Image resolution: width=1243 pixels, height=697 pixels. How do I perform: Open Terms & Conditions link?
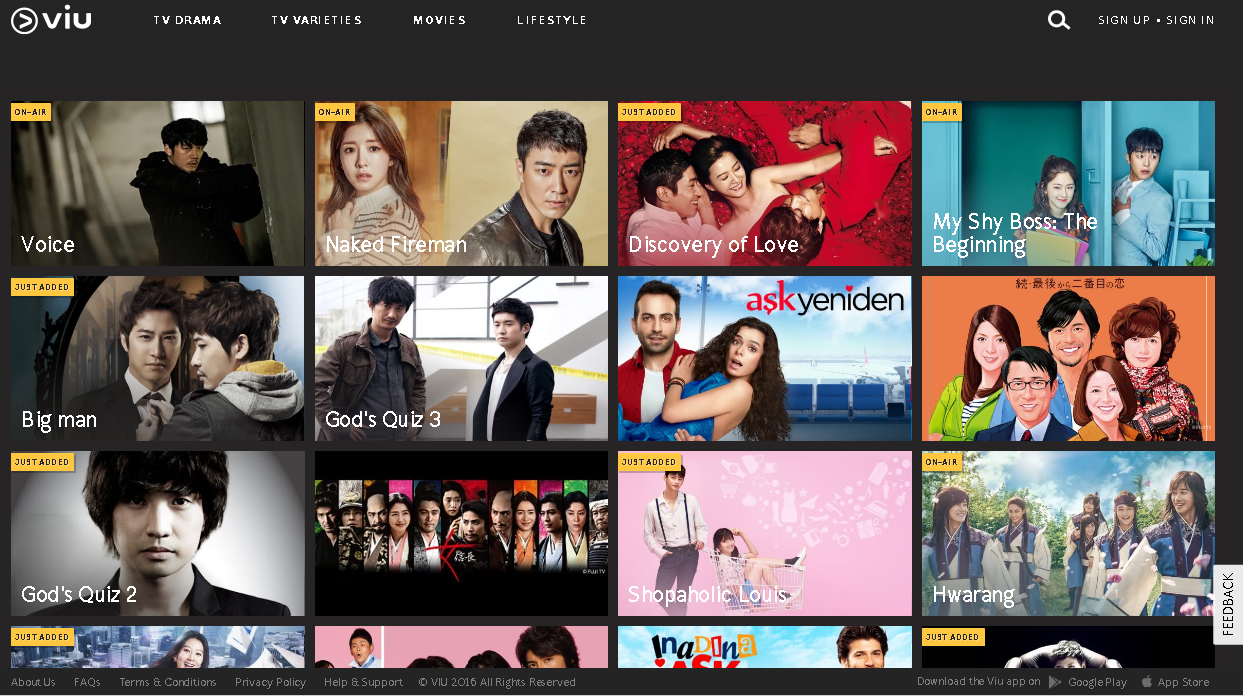coord(168,682)
